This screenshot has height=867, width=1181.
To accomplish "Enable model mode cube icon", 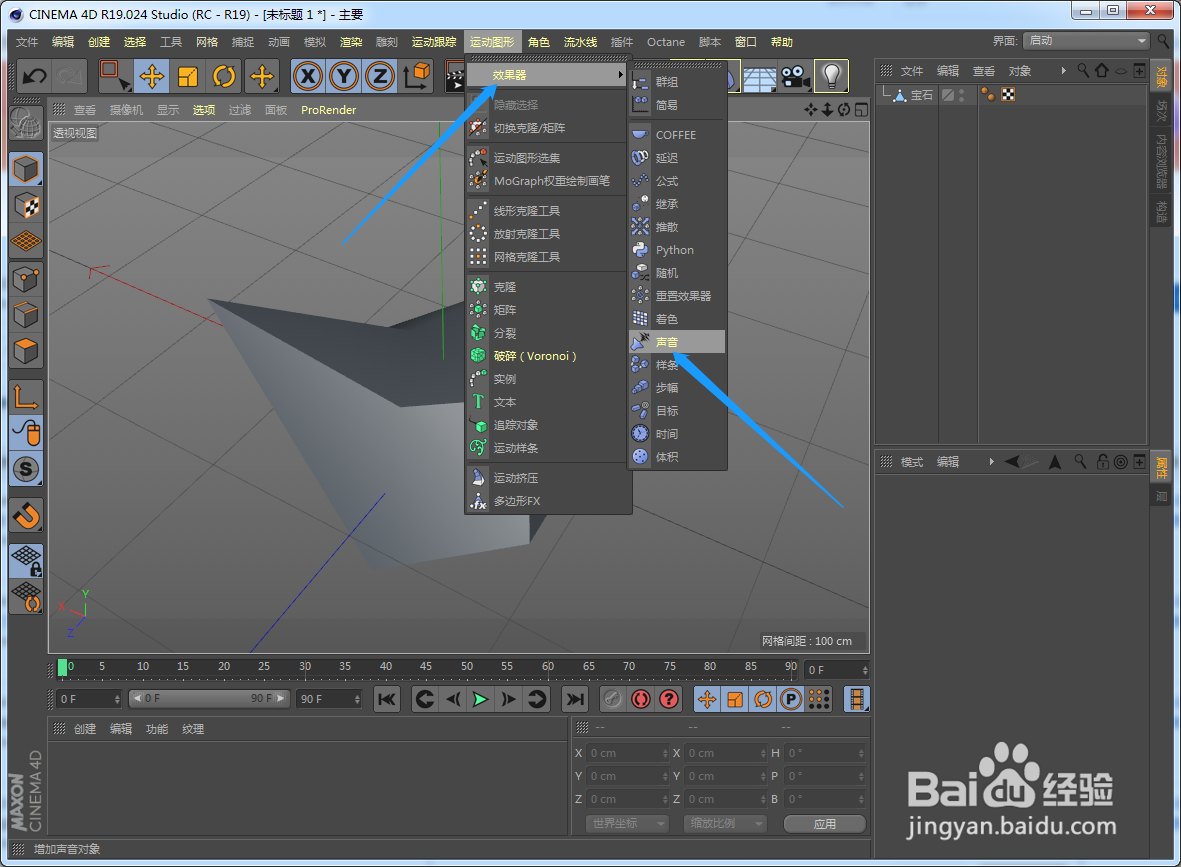I will tap(26, 169).
